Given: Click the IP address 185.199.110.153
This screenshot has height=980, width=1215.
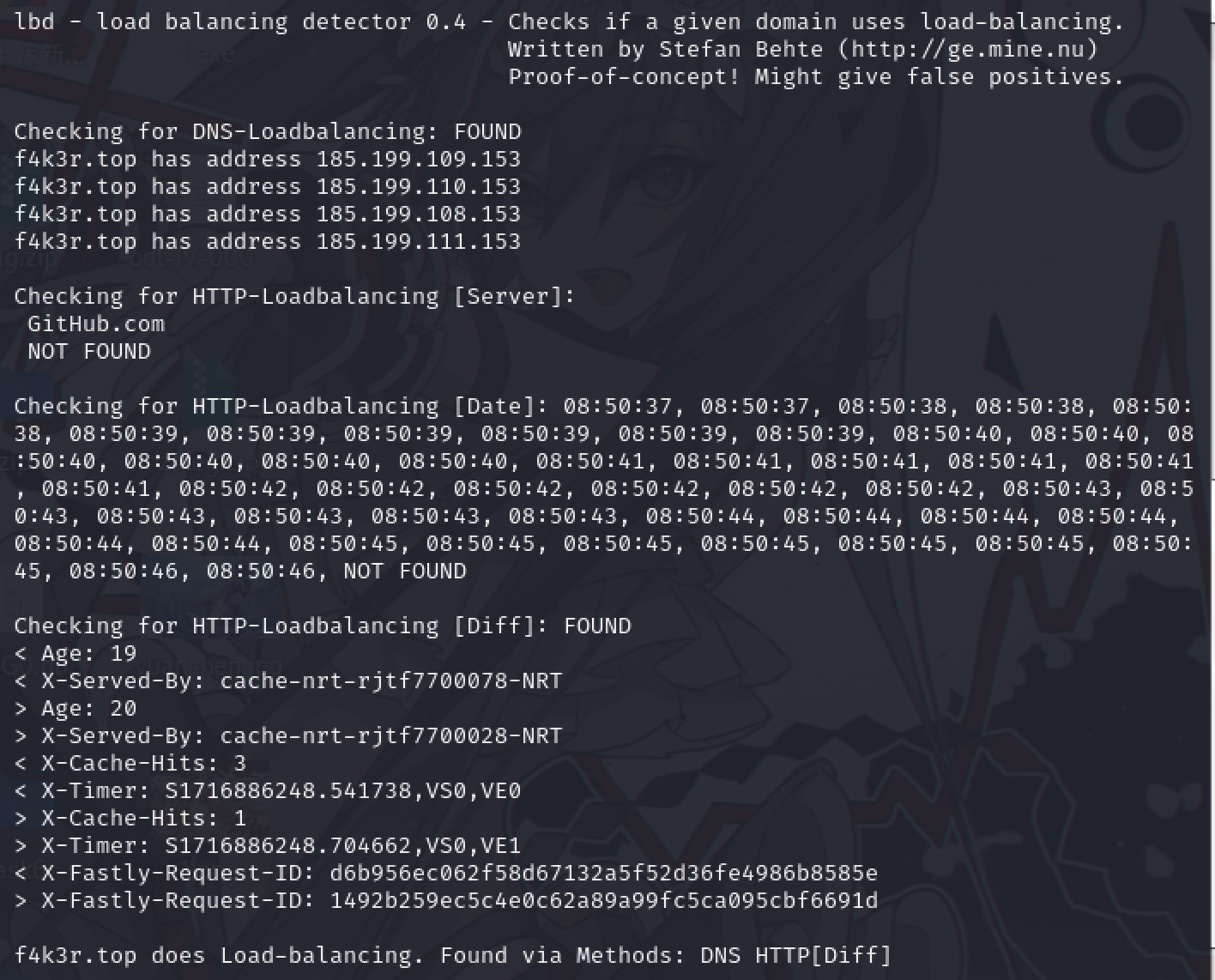Looking at the screenshot, I should click(x=419, y=186).
